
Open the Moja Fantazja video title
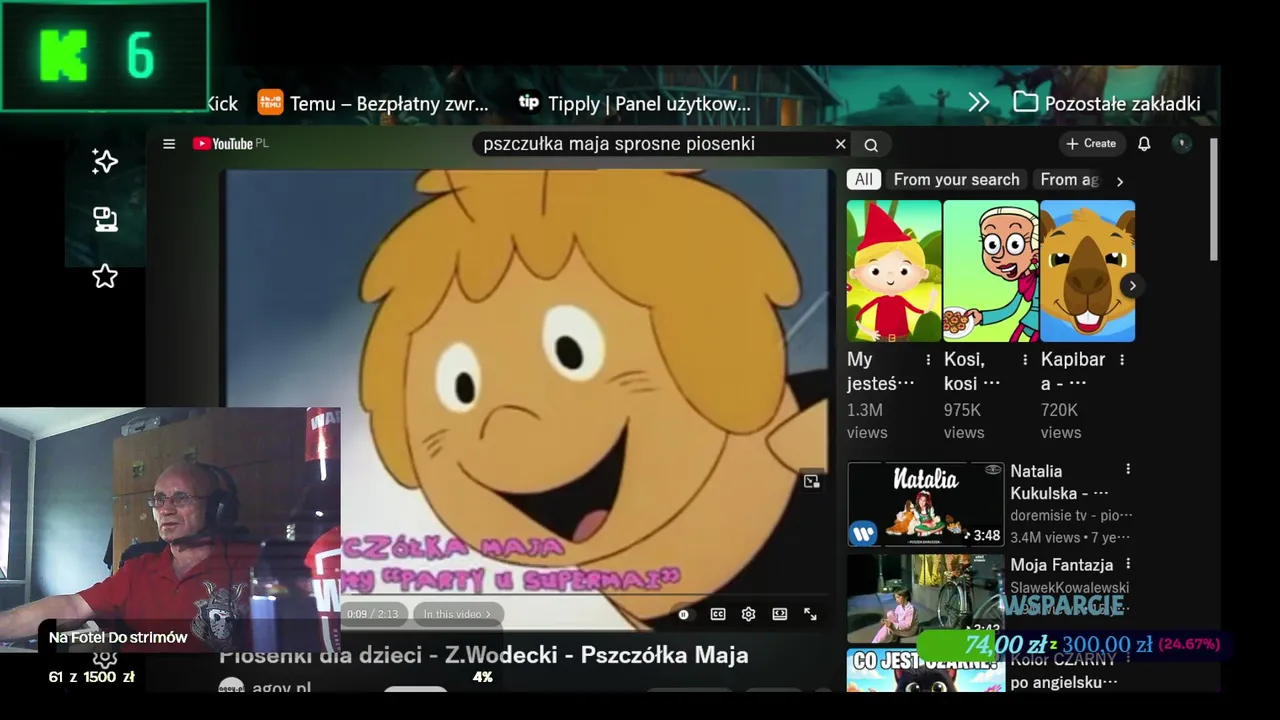pyautogui.click(x=1061, y=565)
